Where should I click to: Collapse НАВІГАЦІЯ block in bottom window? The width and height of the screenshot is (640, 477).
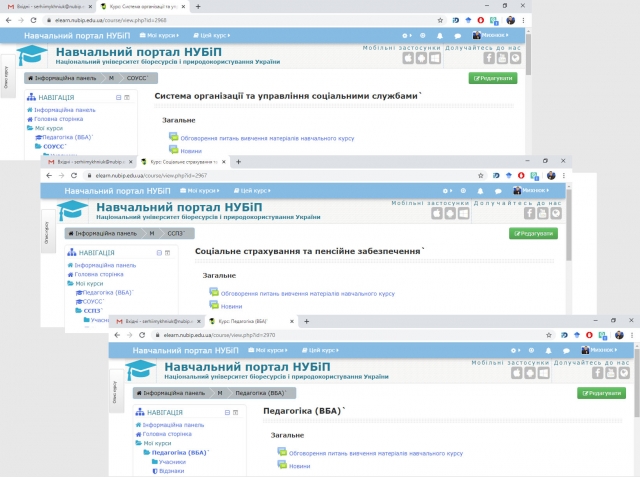point(227,413)
